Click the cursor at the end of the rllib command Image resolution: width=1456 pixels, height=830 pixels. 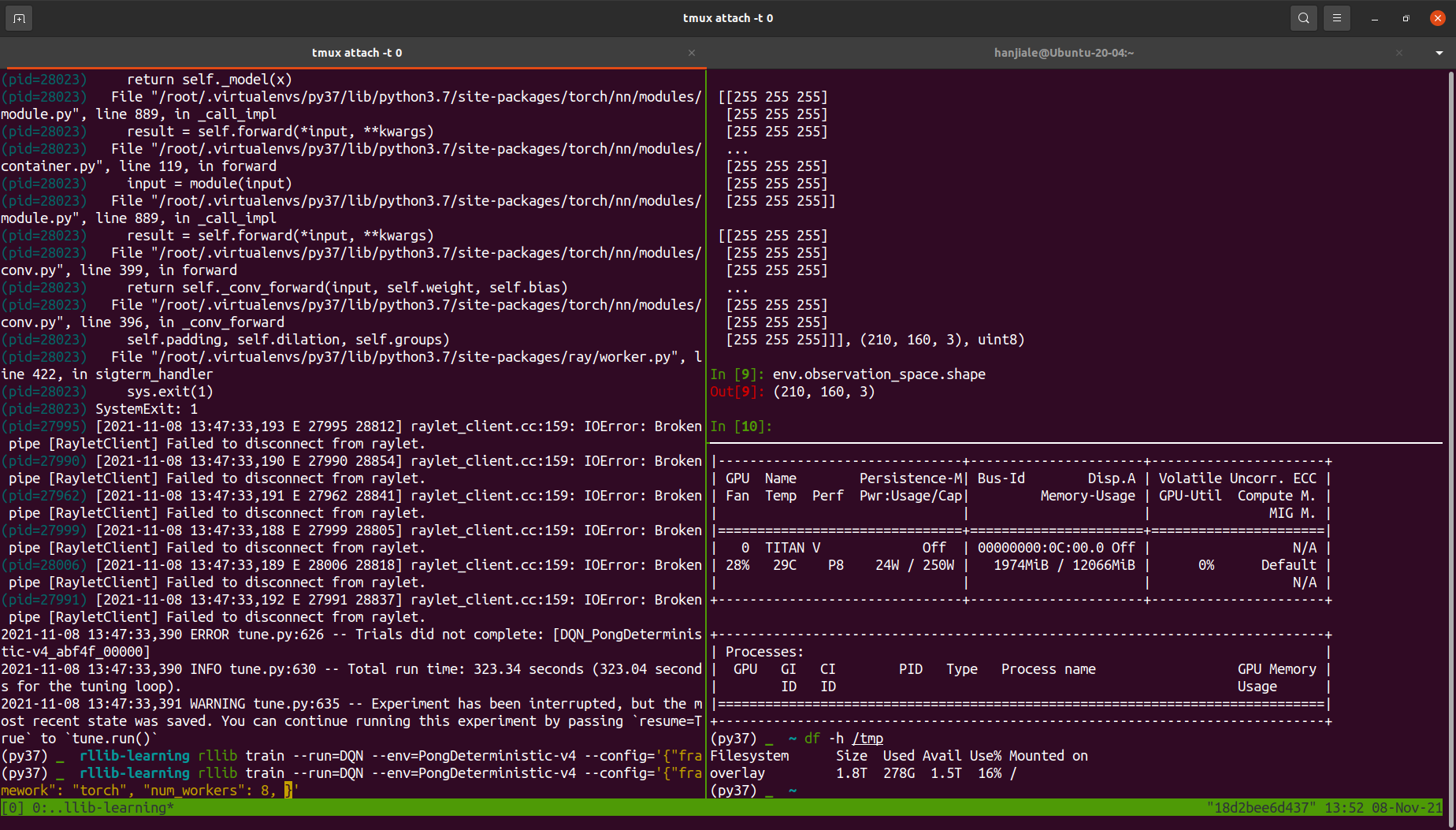point(288,791)
